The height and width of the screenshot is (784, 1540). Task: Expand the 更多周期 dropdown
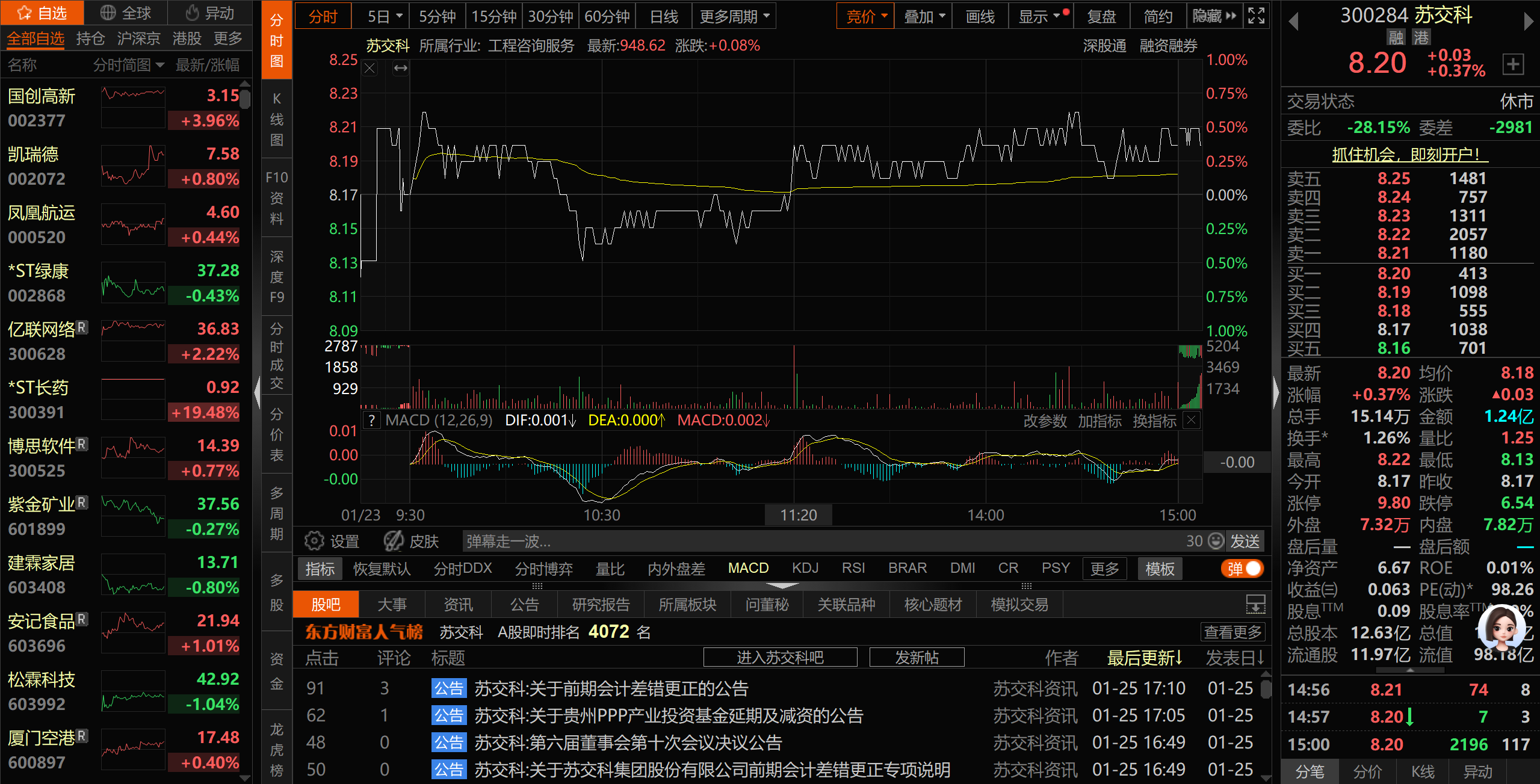click(x=734, y=16)
